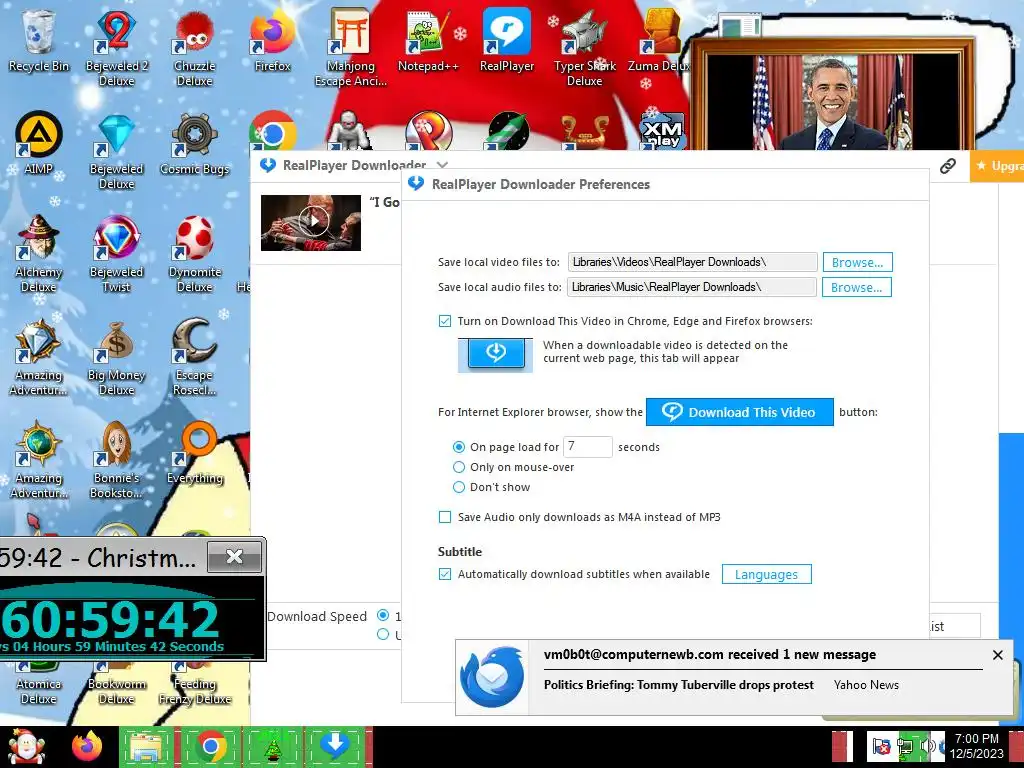1024x768 pixels.
Task: Click the Santa start button on taskbar
Action: (26, 746)
